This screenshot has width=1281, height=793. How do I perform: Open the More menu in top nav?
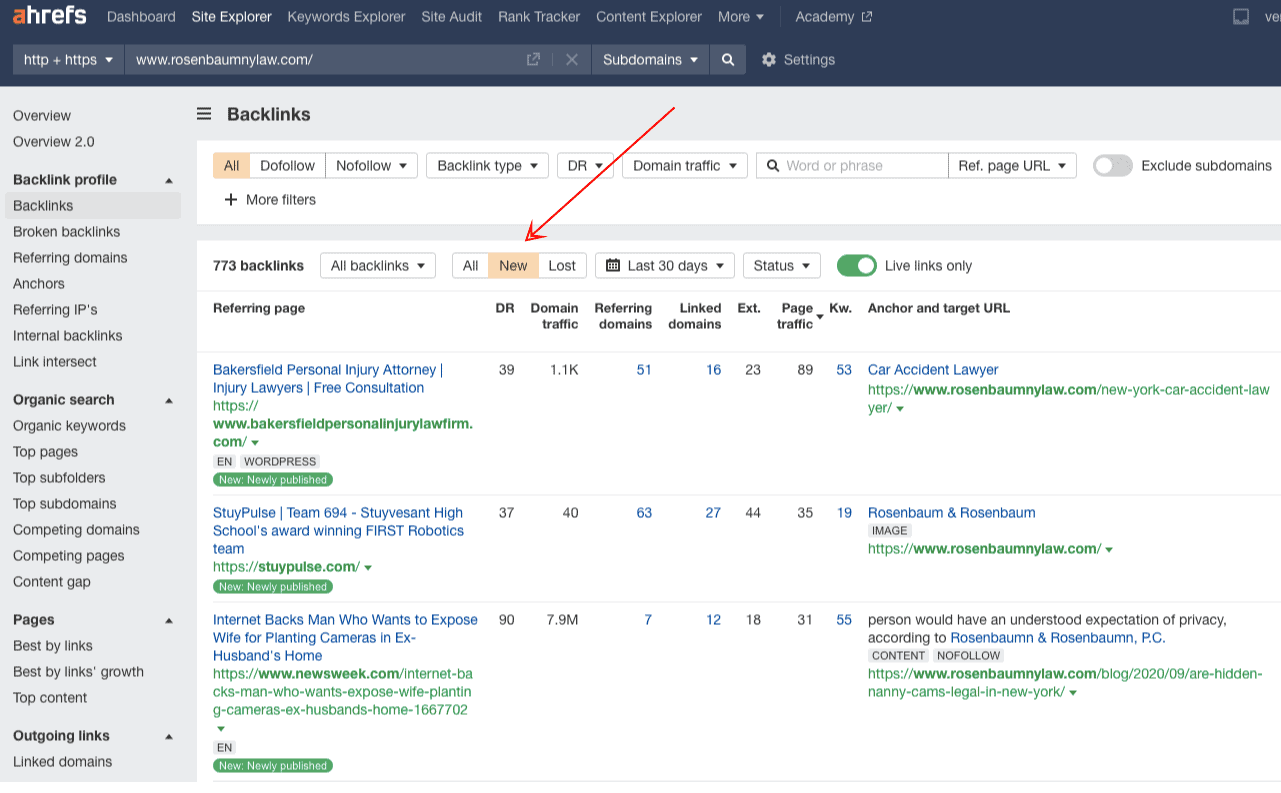pos(741,17)
